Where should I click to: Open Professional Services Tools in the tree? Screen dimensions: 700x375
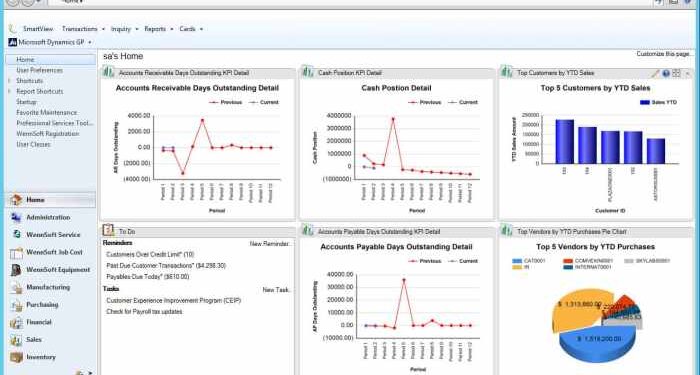click(x=55, y=123)
